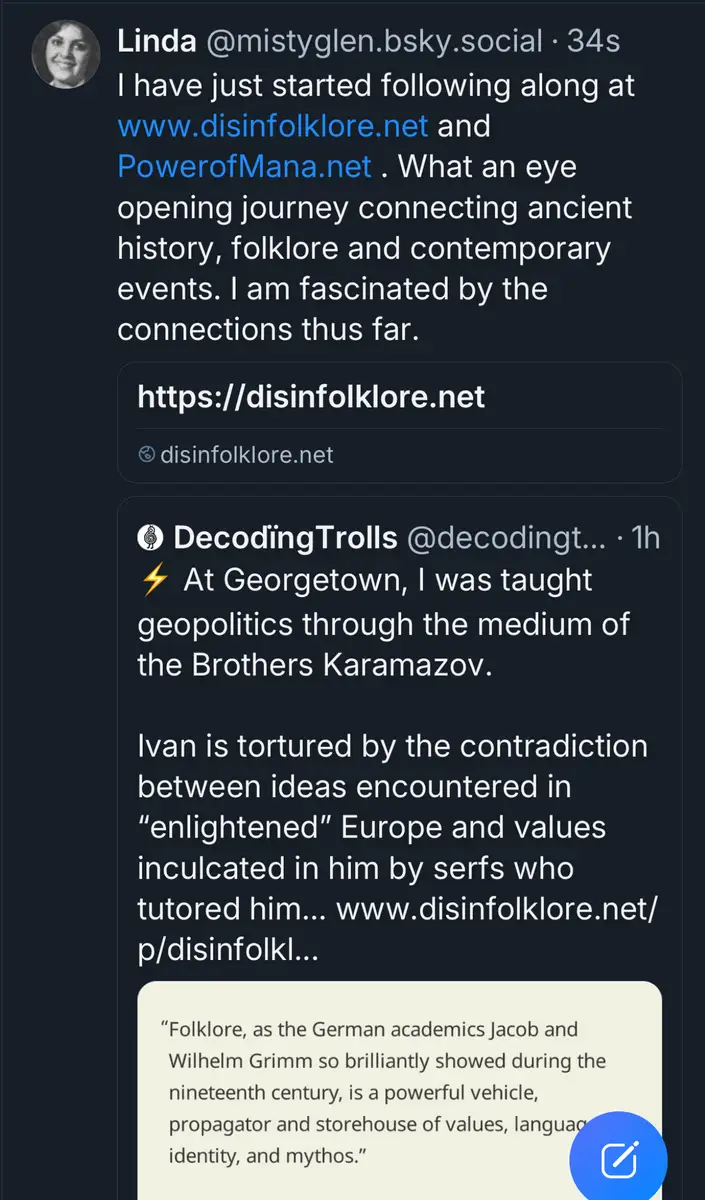Screen dimensions: 705x1200
Task: Open Linda's display name
Action: [x=157, y=42]
